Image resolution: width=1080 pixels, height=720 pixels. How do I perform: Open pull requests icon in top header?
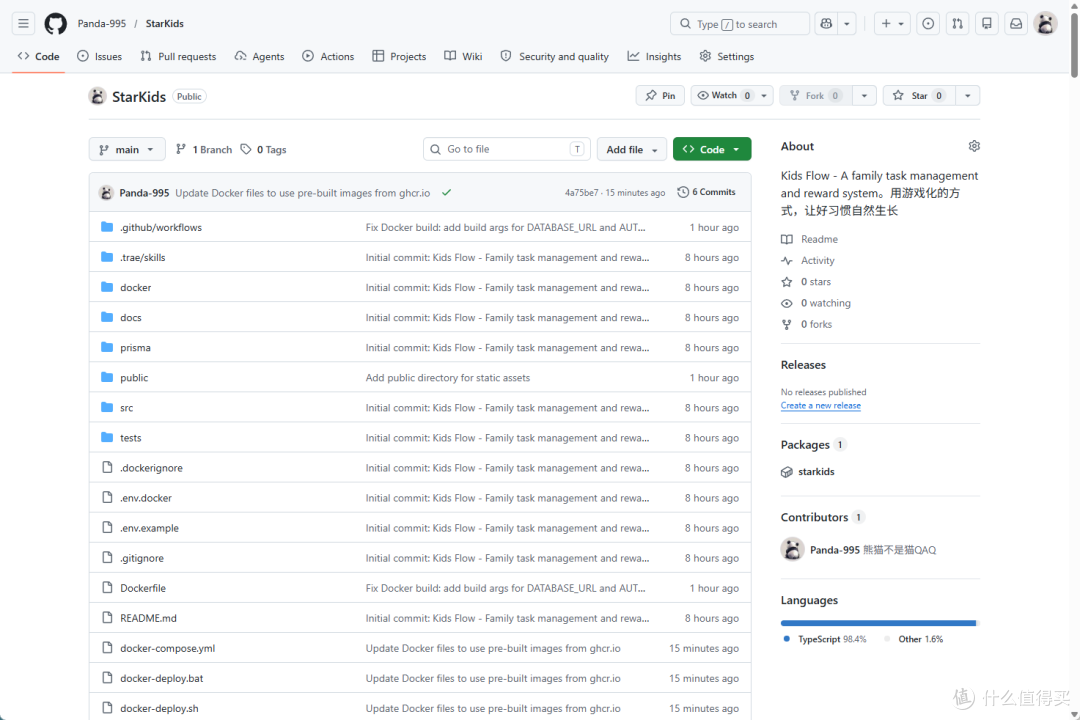point(957,23)
